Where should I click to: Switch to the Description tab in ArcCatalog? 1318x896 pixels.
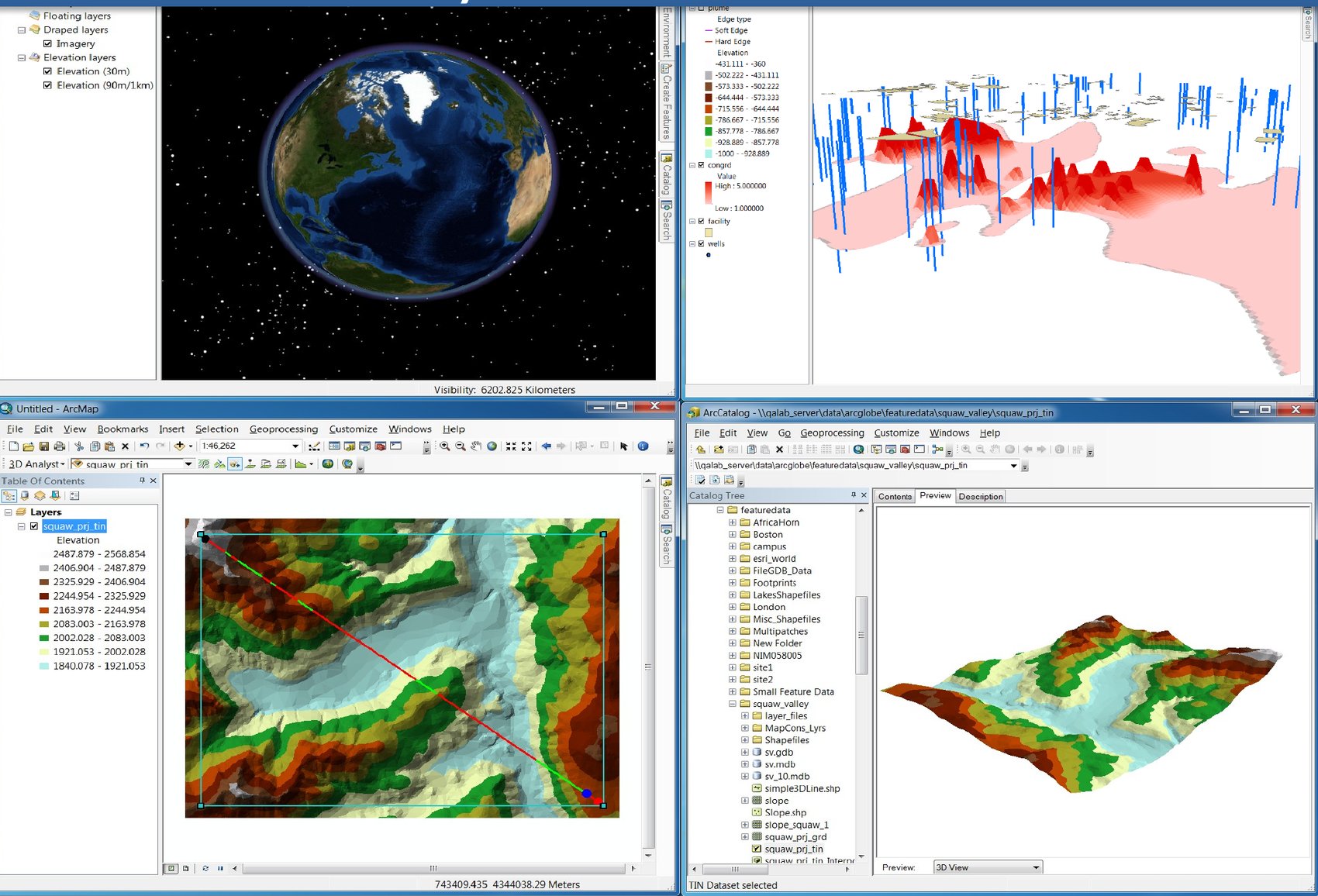click(981, 497)
